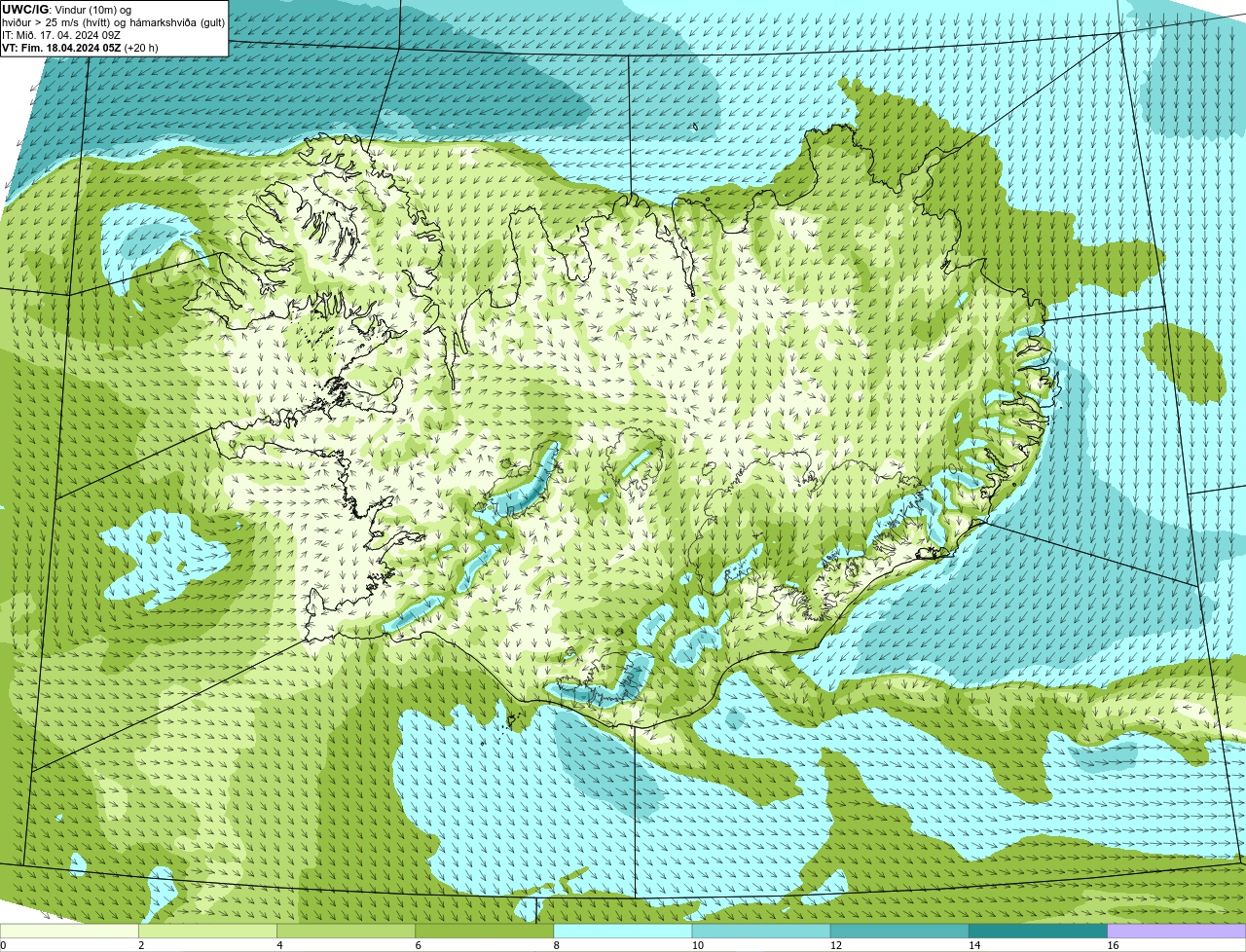
Task: Click the pale cream 0–2 m/s legend swatch
Action: pos(70,931)
